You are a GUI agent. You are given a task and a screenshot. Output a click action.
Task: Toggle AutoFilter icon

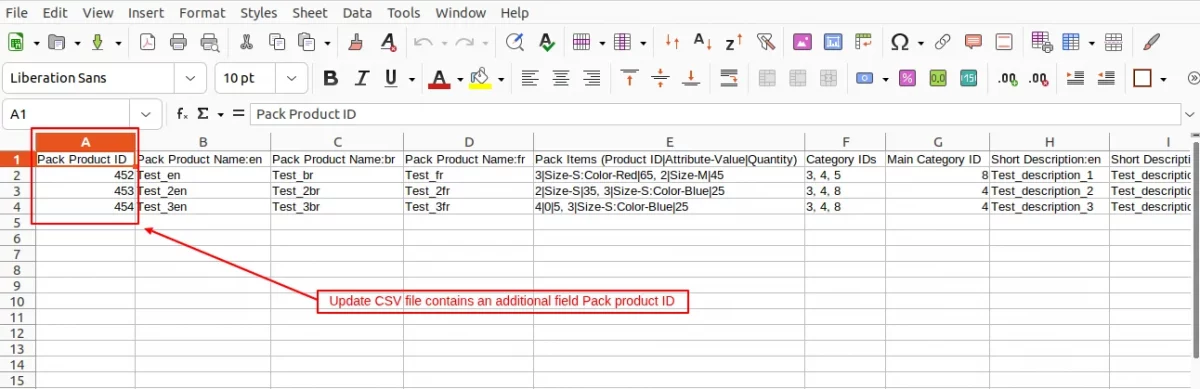[x=766, y=43]
